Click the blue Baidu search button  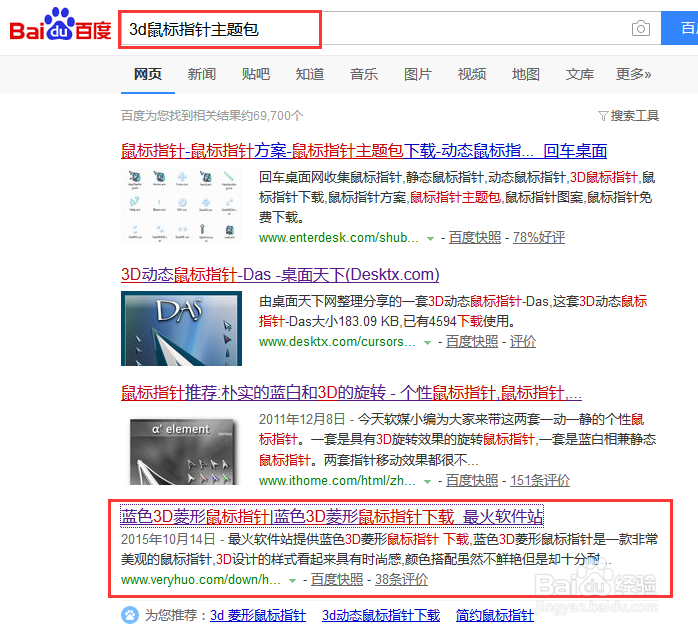(x=679, y=28)
